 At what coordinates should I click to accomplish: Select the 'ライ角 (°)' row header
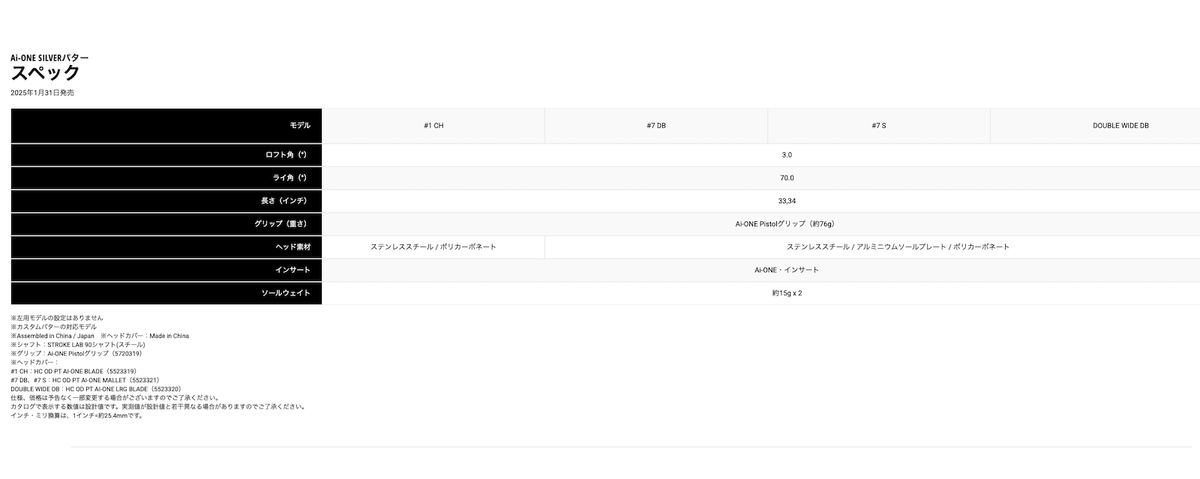click(167, 178)
